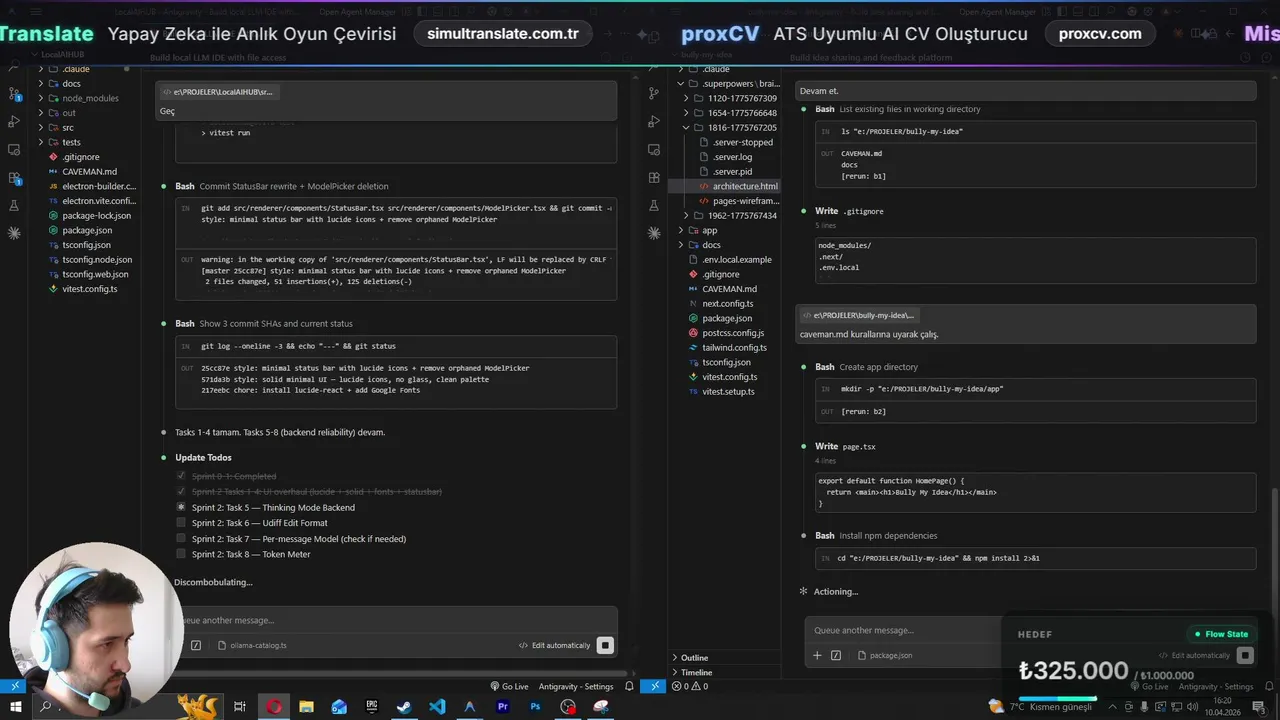Viewport: 1280px width, 720px height.
Task: Open package.json file chip in right chat
Action: pos(884,655)
